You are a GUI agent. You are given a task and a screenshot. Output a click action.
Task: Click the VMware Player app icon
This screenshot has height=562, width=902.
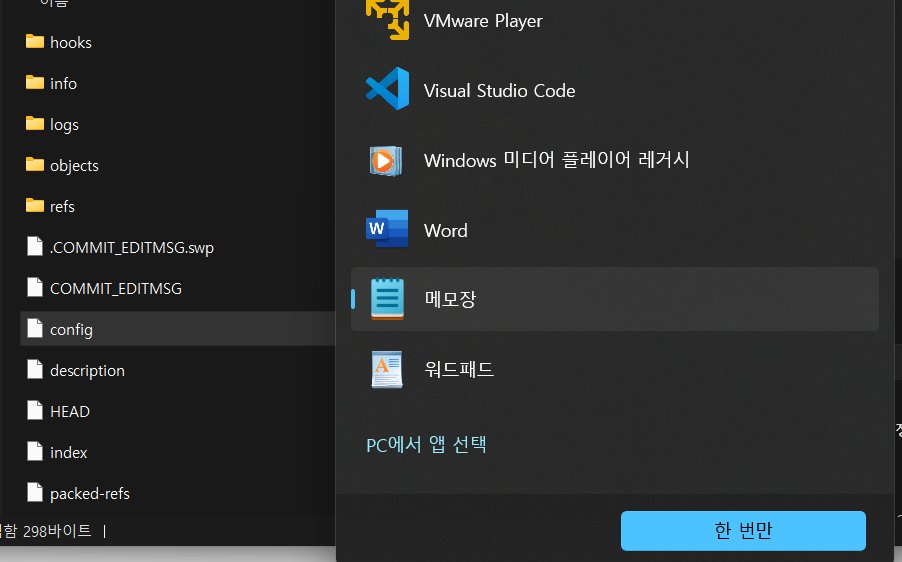click(x=388, y=19)
